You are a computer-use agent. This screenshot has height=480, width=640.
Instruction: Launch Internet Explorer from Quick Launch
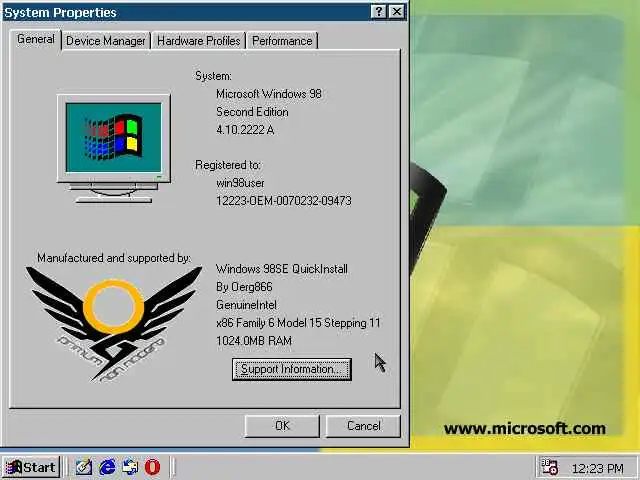tap(107, 467)
